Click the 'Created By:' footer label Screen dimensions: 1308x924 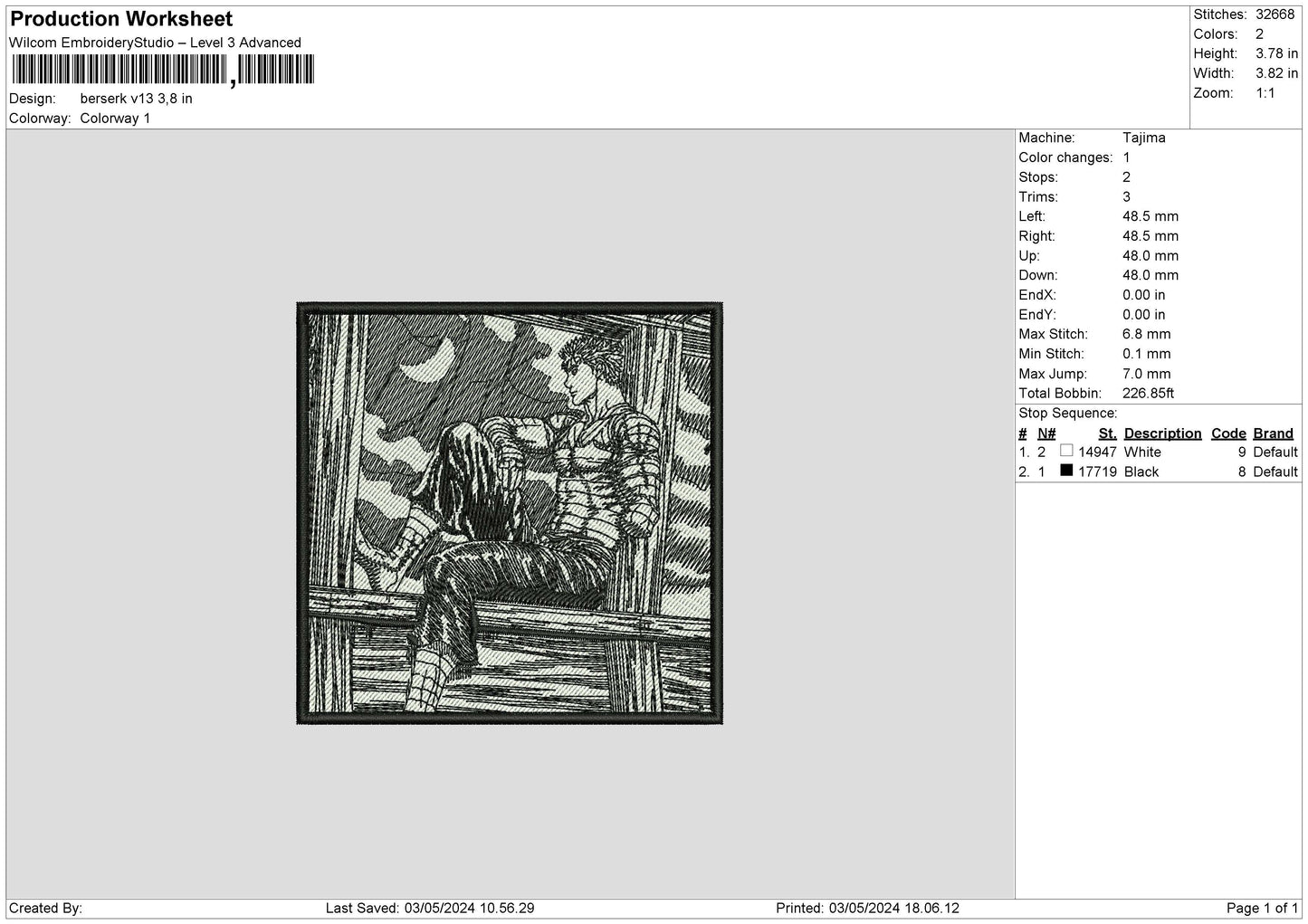click(45, 908)
